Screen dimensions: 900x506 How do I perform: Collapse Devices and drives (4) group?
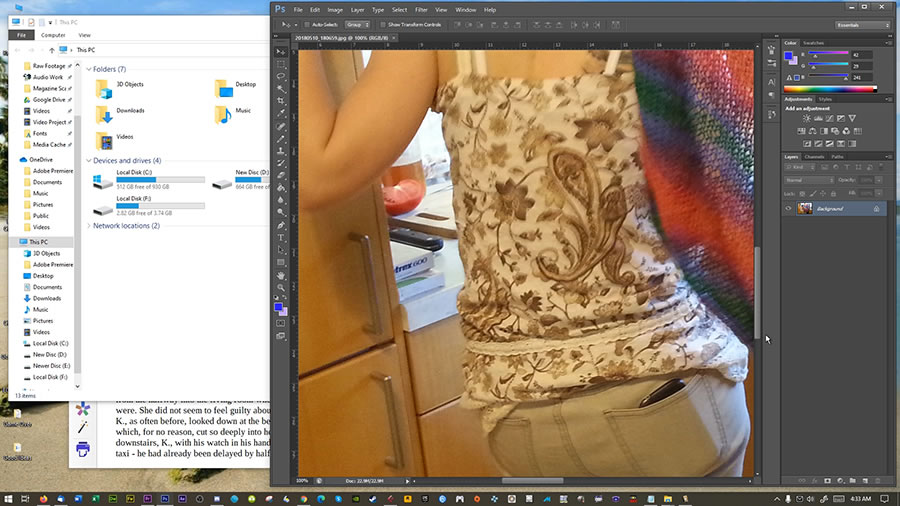(x=89, y=161)
